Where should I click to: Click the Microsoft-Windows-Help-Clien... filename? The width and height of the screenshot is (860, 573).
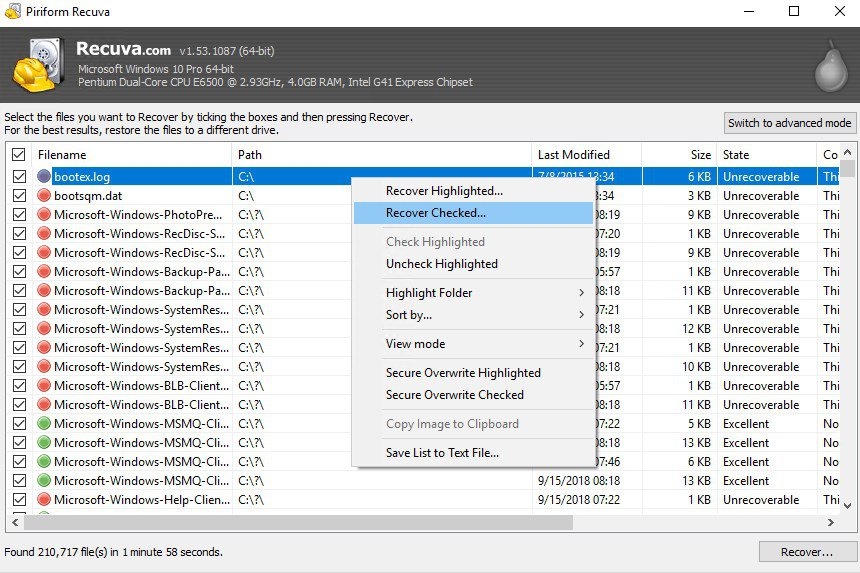142,500
